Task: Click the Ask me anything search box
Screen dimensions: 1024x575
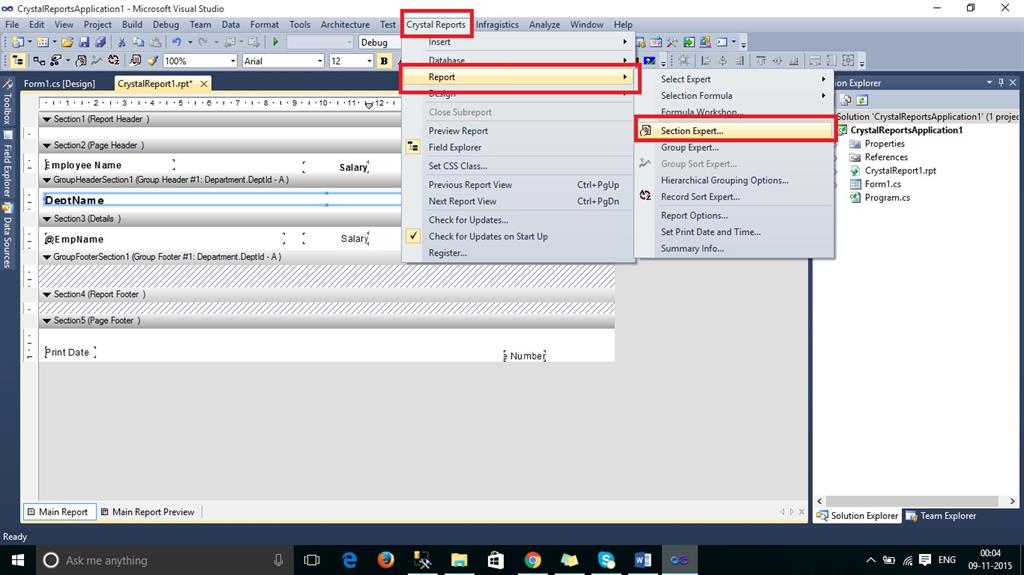Action: coord(165,560)
